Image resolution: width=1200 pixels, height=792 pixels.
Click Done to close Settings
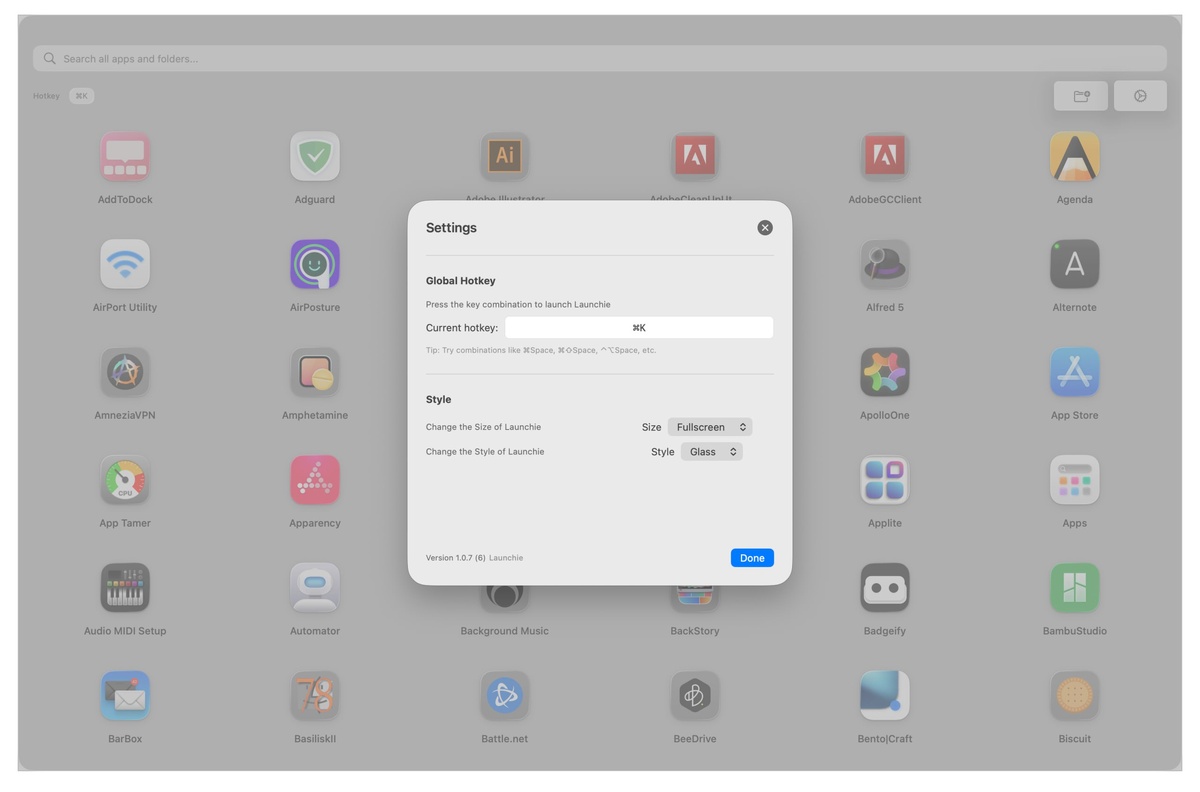(752, 558)
